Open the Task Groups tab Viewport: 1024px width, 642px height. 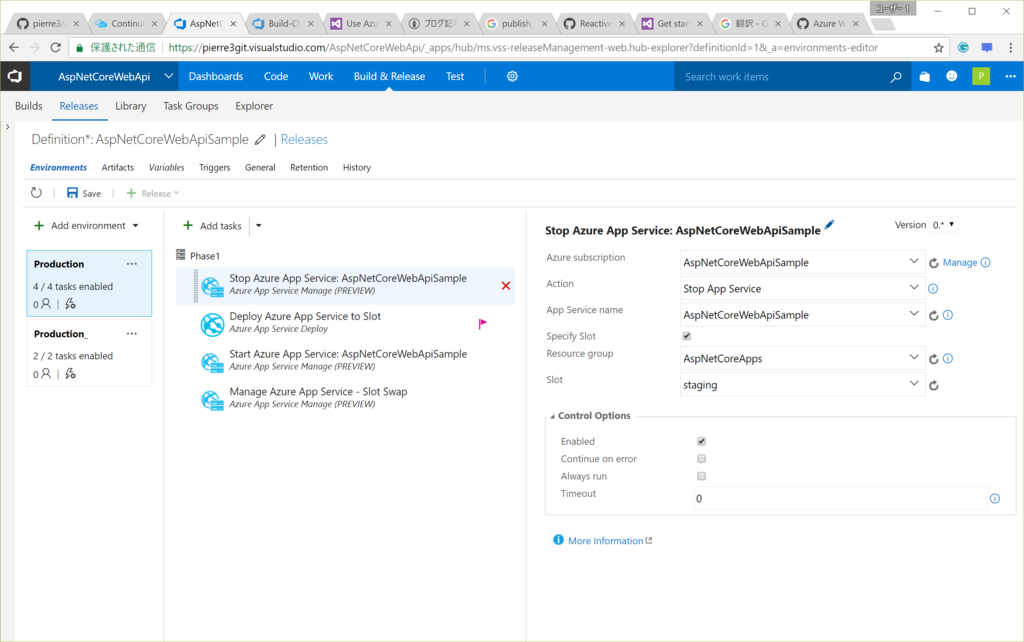coord(191,106)
